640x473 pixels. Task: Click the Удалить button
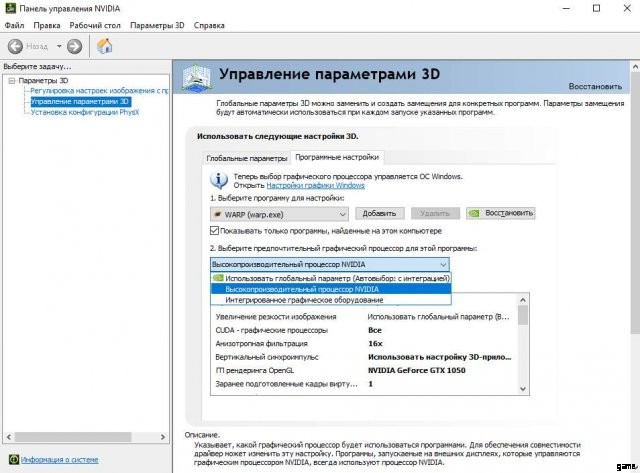[x=435, y=213]
